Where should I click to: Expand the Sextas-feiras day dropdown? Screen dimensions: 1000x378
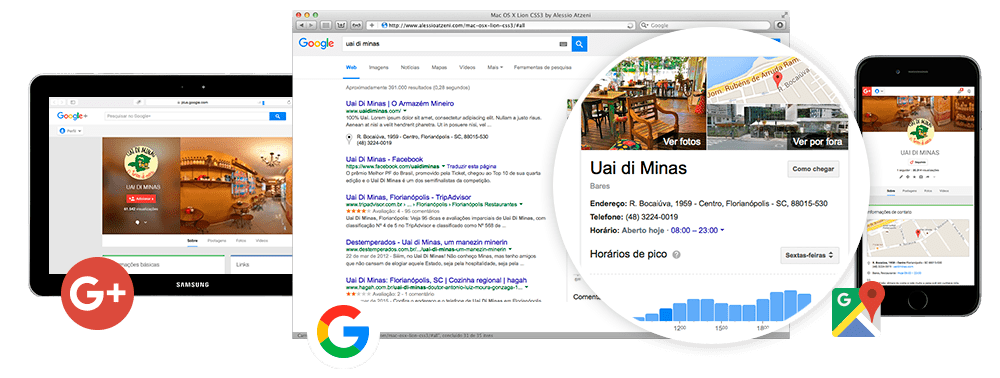(809, 255)
